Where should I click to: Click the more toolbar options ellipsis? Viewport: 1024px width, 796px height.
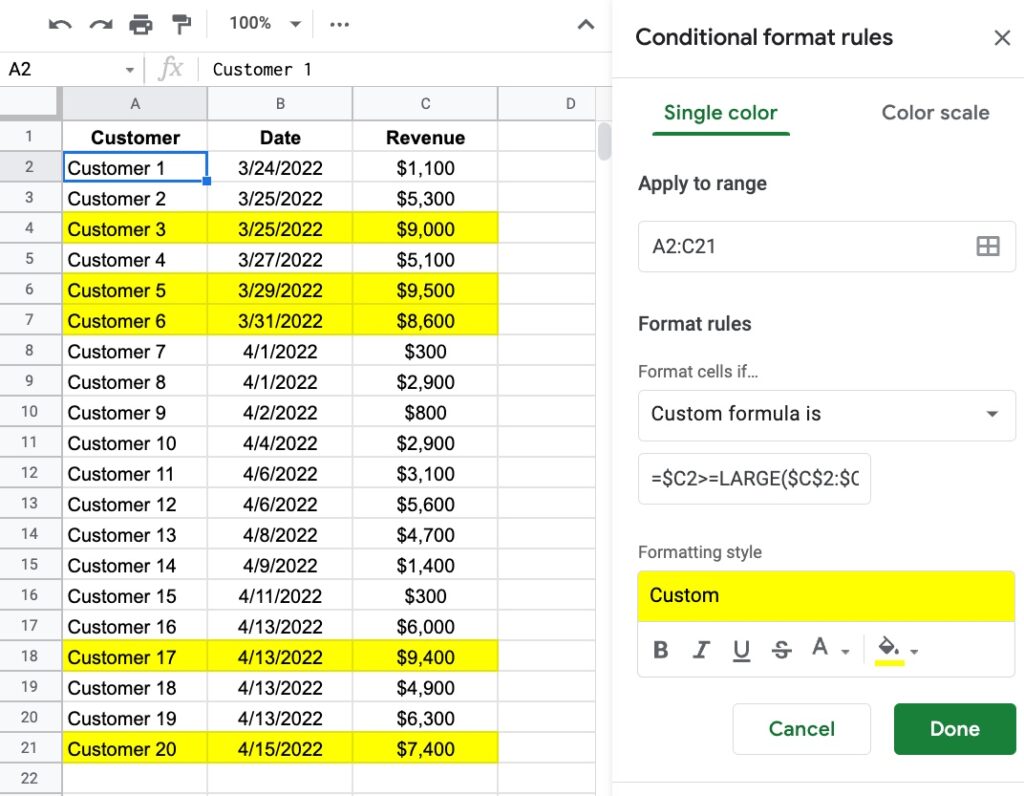pyautogui.click(x=339, y=24)
